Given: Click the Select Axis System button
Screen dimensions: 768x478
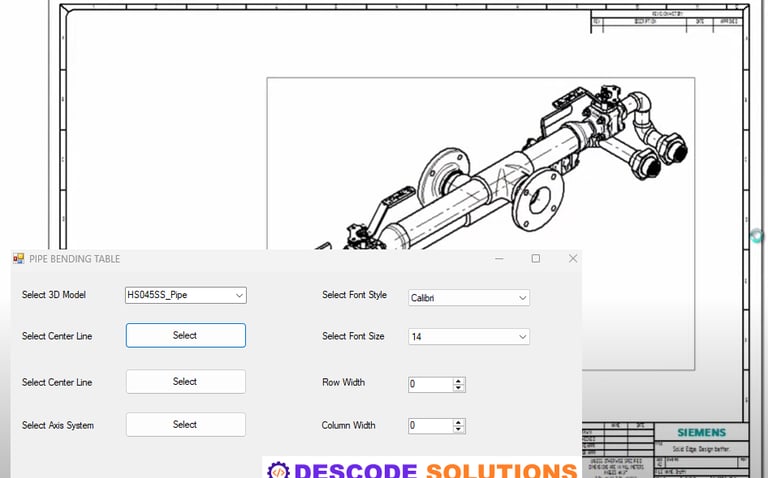Looking at the screenshot, I should coord(186,425).
